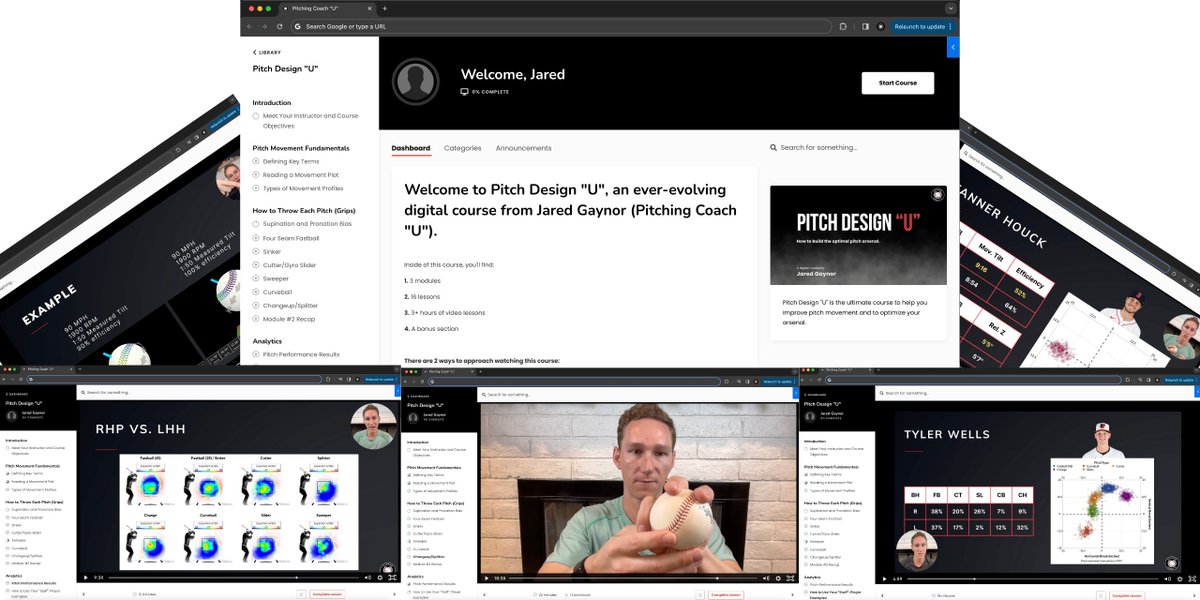Open Pitch Performance Results in main sidebar
This screenshot has width=1200, height=600.
(301, 354)
